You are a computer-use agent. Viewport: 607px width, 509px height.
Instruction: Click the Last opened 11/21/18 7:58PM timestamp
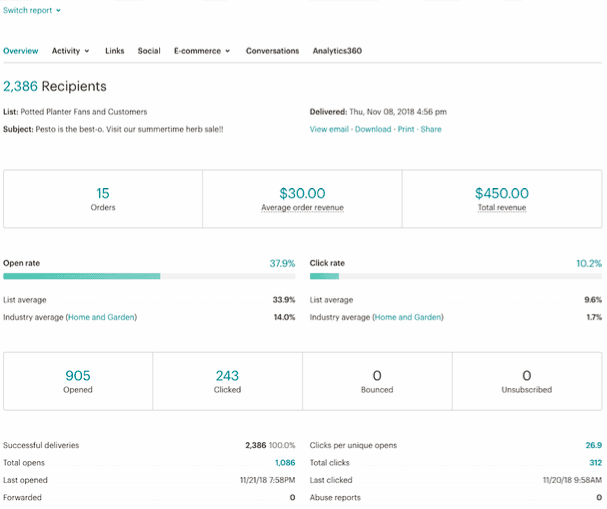point(267,480)
